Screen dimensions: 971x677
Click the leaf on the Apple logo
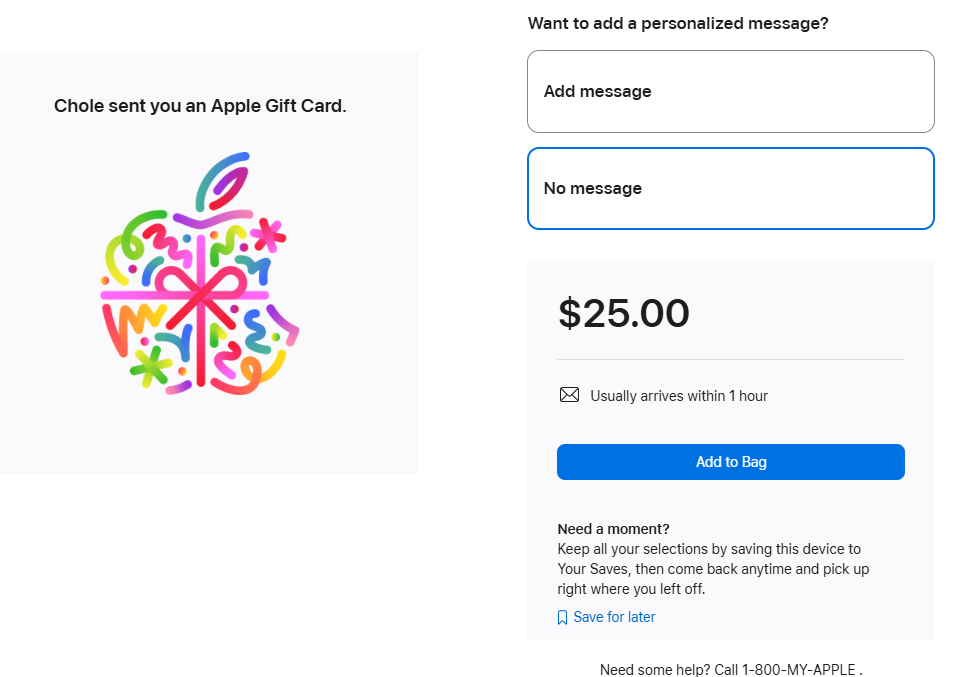click(223, 181)
